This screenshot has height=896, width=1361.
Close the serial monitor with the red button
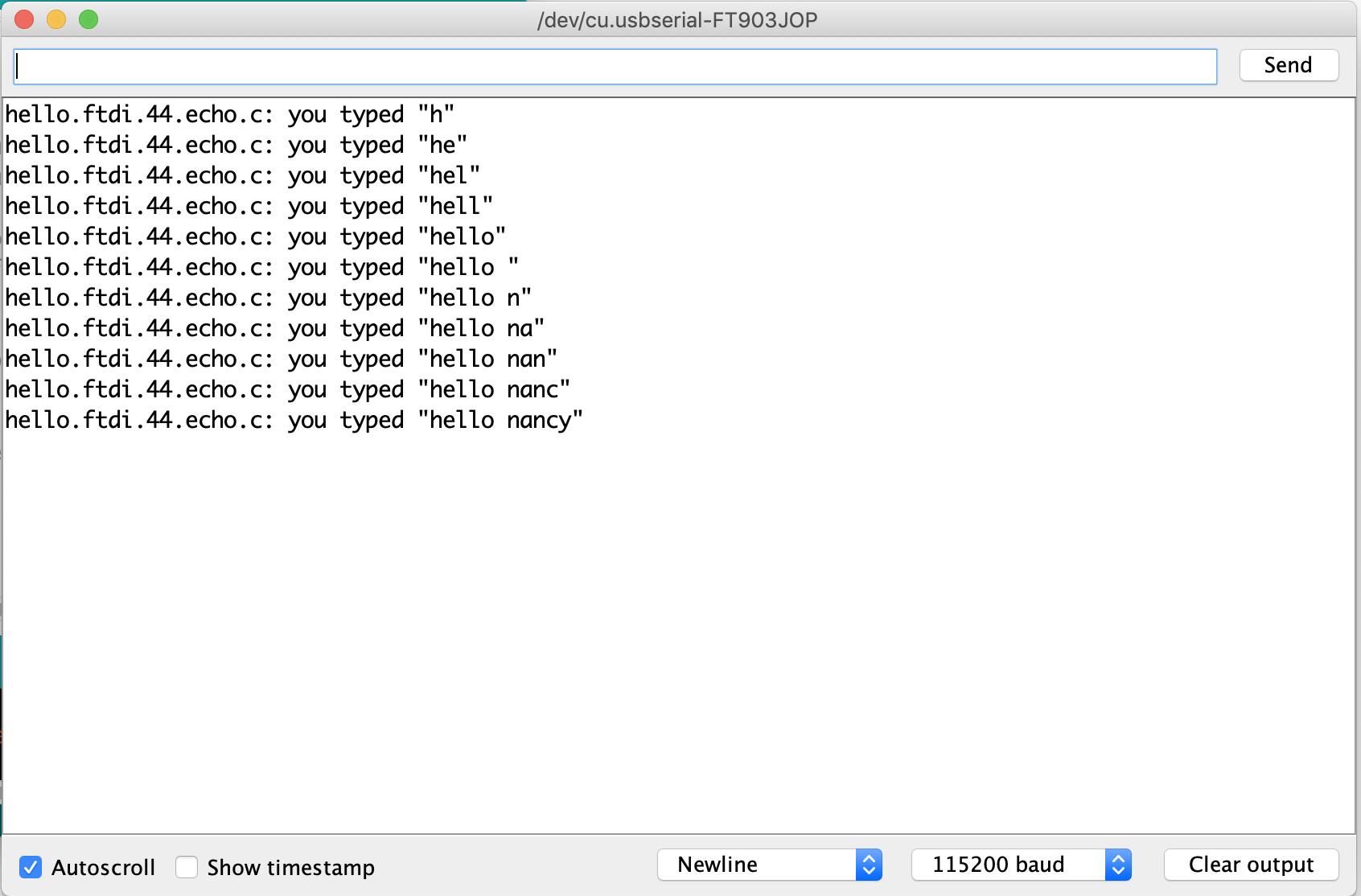[x=24, y=19]
